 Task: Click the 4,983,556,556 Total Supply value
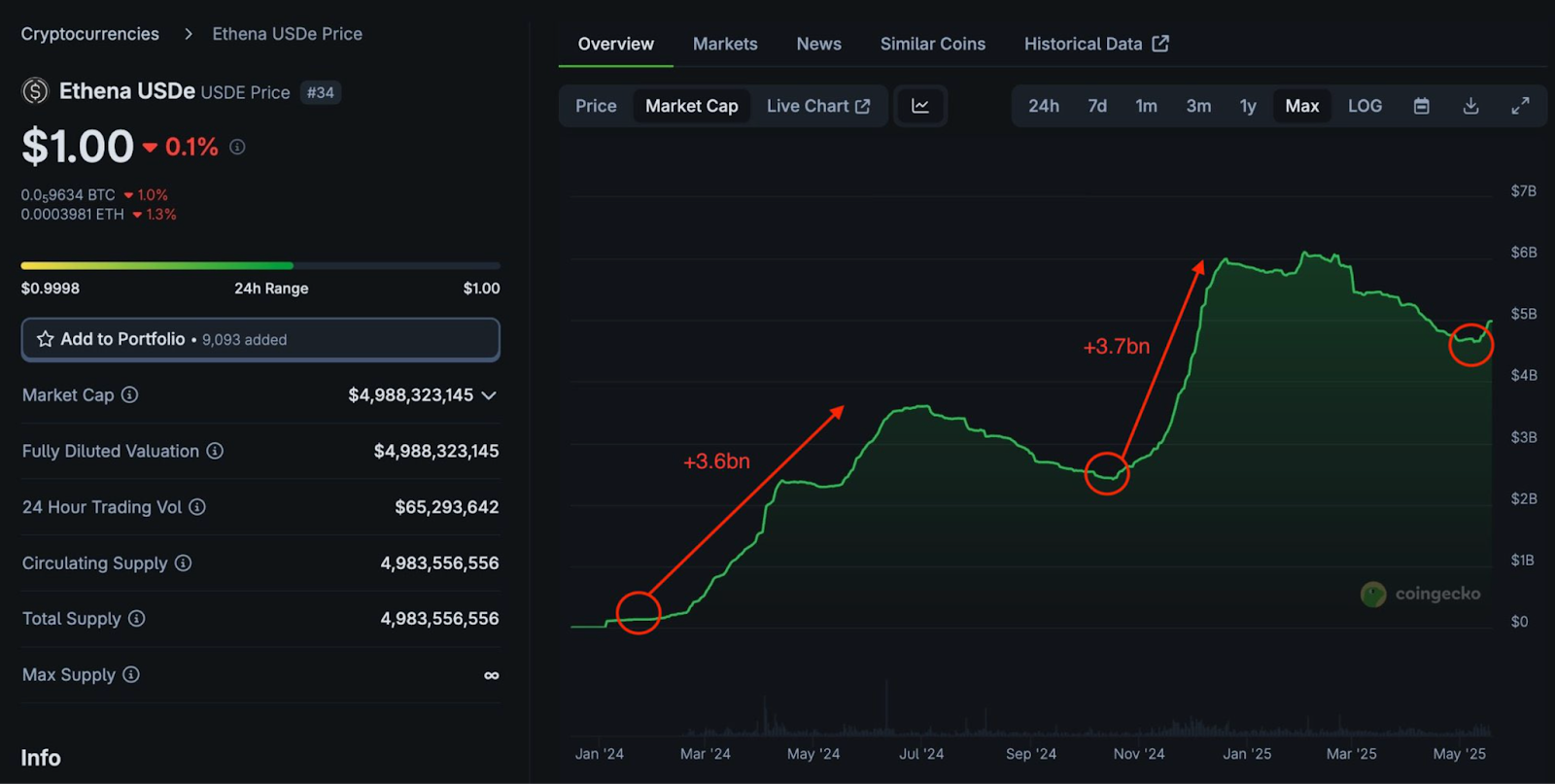tap(439, 619)
